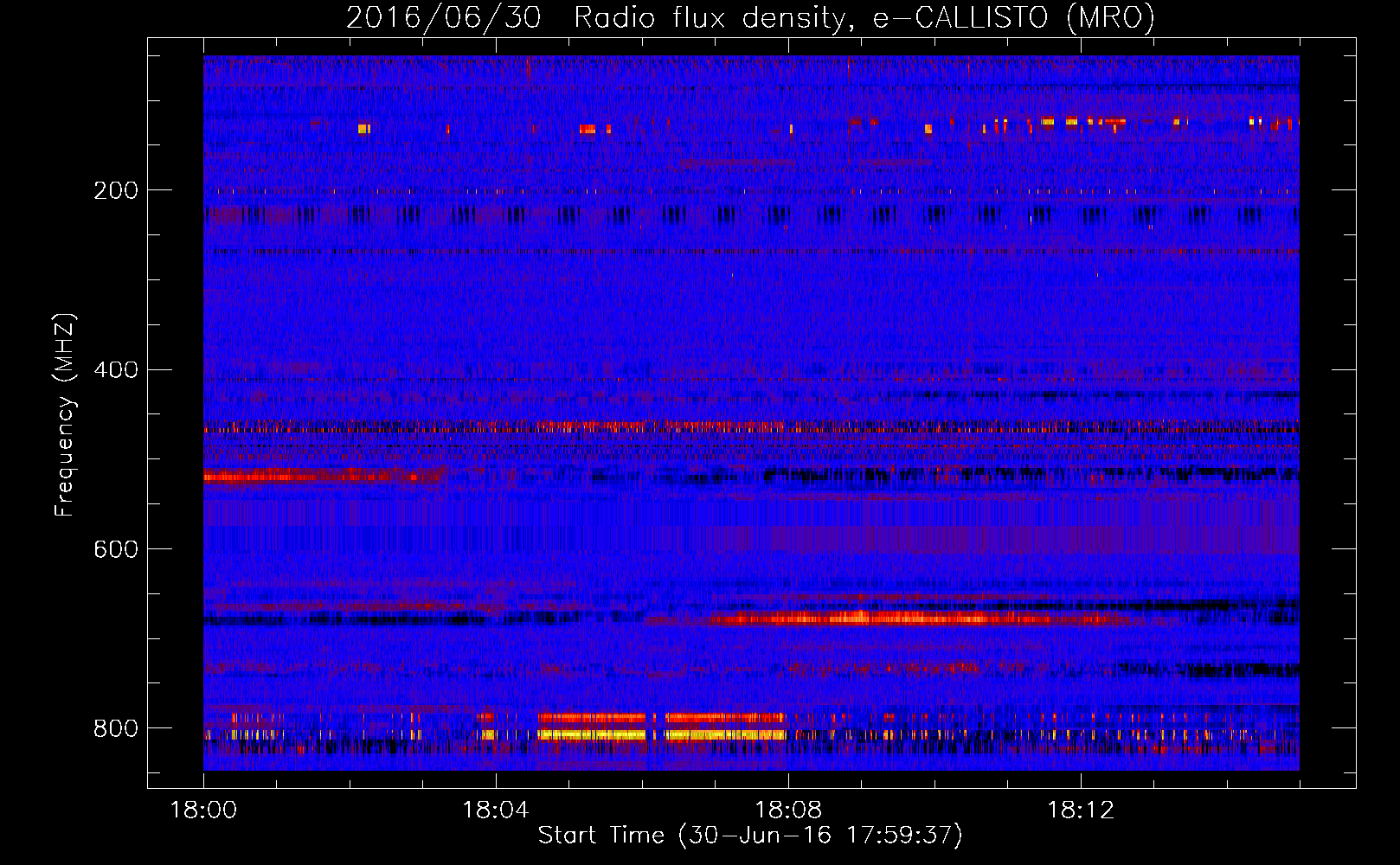
Task: Click the plot title '2016/06/30 Radio flux density'
Action: pyautogui.click(x=750, y=18)
